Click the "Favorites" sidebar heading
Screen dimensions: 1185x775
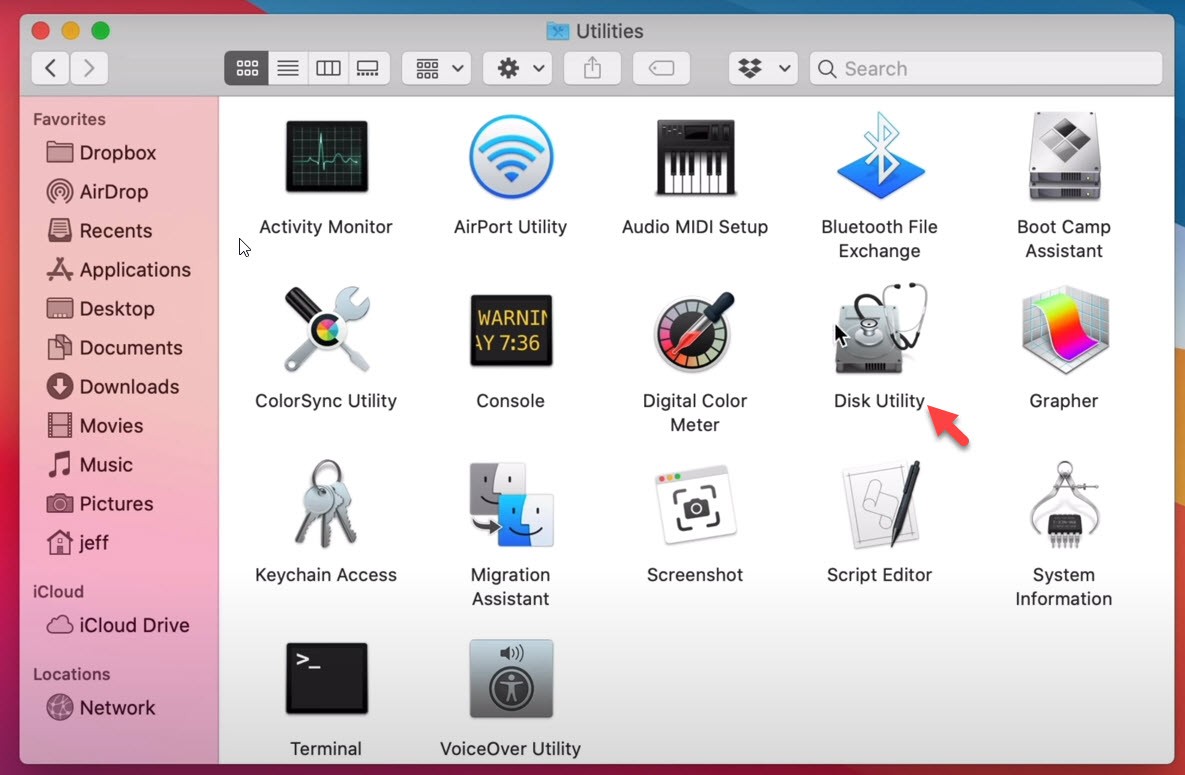[x=70, y=119]
